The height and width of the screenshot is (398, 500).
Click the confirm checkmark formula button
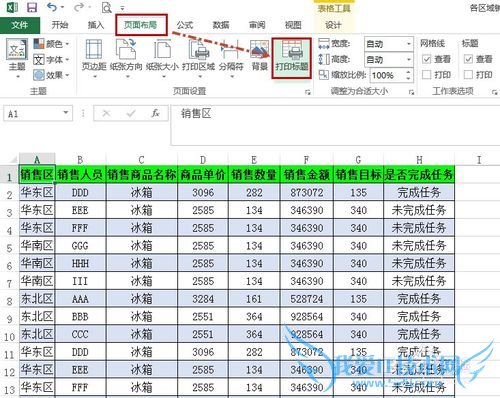[x=131, y=114]
